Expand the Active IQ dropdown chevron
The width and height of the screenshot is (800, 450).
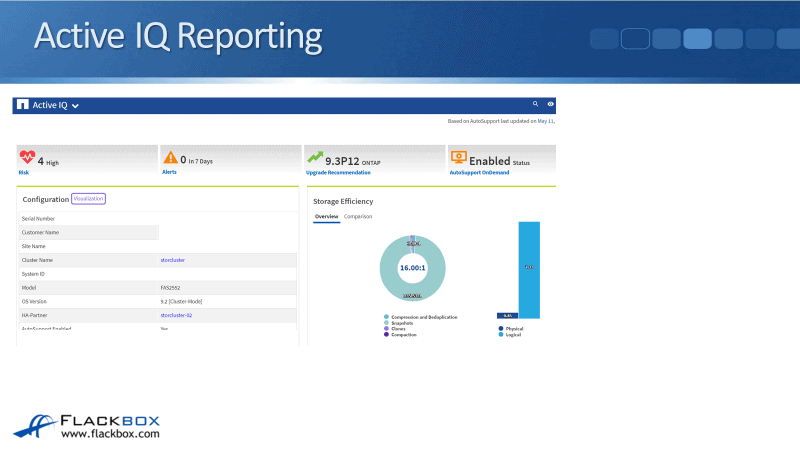tap(75, 105)
